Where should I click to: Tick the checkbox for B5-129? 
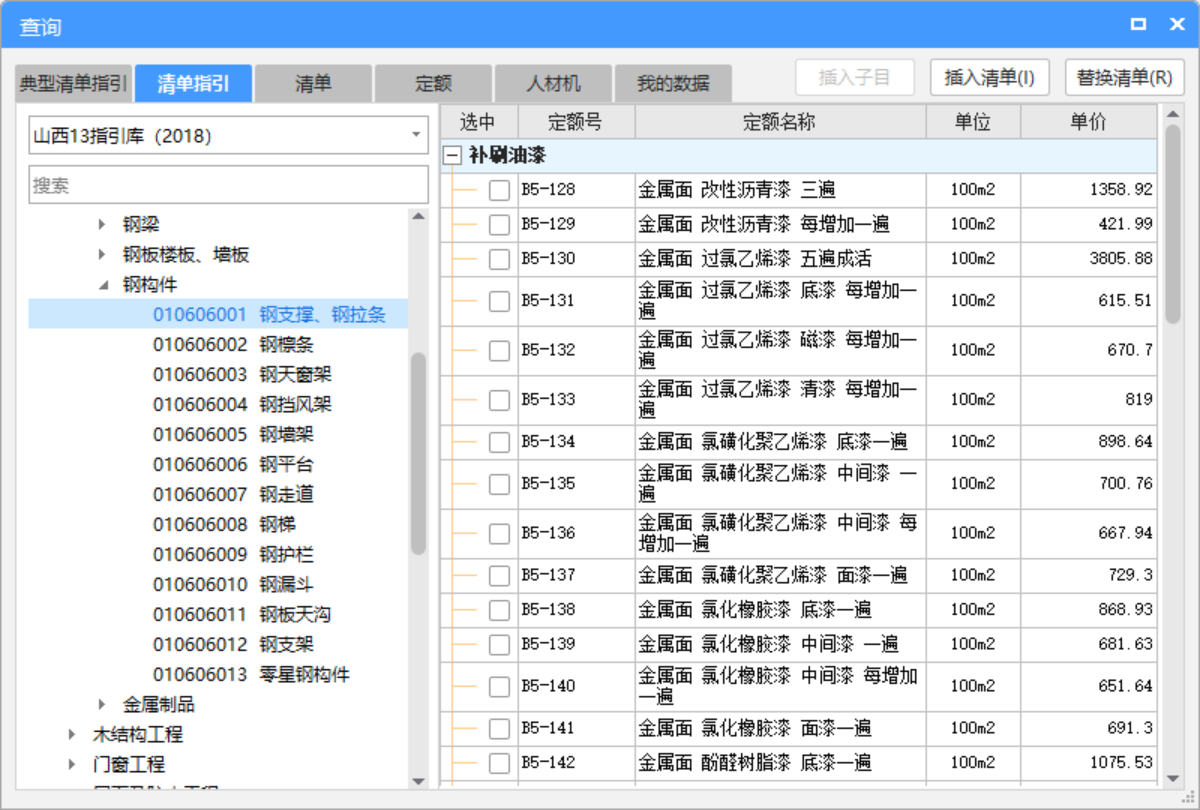[x=499, y=225]
